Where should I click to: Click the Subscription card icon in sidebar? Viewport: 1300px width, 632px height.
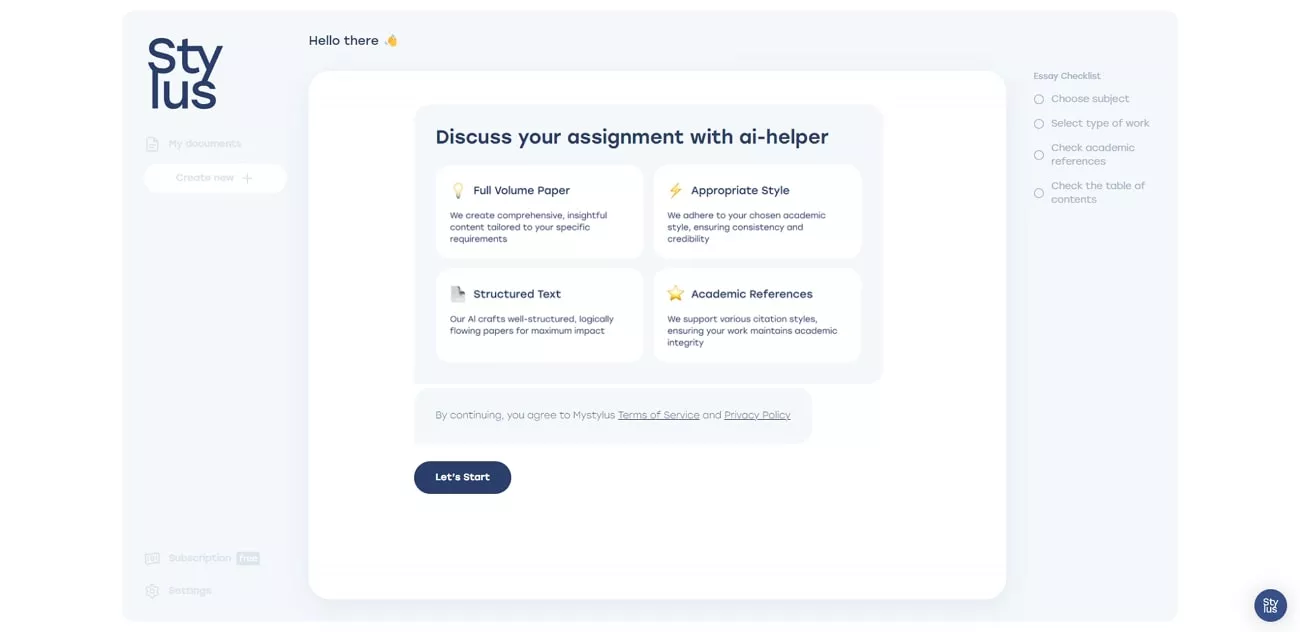[151, 558]
